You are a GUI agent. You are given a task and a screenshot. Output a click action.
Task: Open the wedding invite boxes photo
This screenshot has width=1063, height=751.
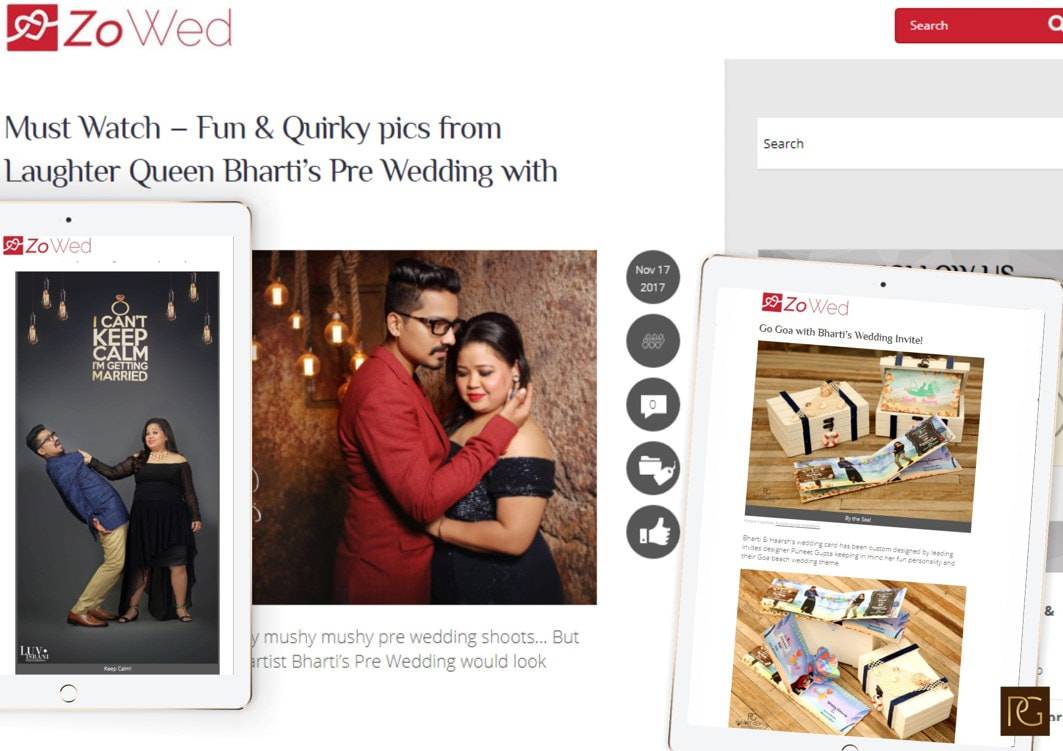tap(863, 437)
